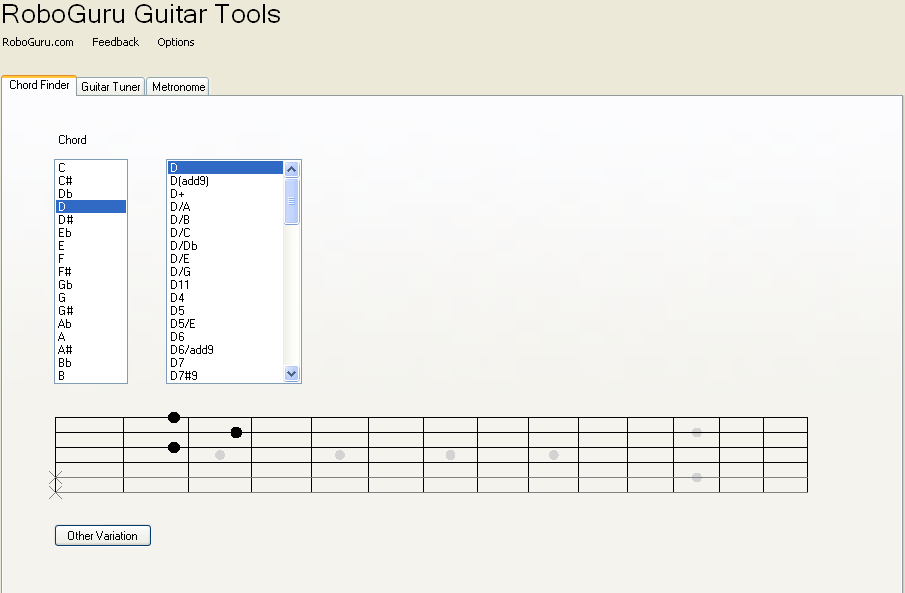Image resolution: width=905 pixels, height=593 pixels.
Task: Select root note Ab
Action: point(91,323)
